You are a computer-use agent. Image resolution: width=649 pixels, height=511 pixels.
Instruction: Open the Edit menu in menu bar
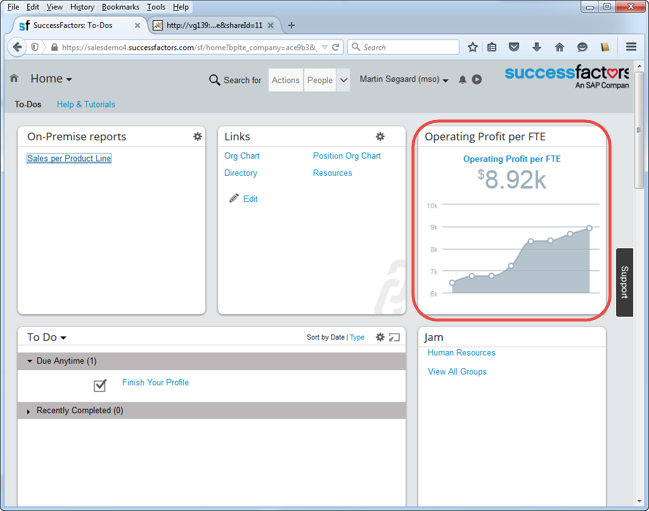(x=33, y=7)
